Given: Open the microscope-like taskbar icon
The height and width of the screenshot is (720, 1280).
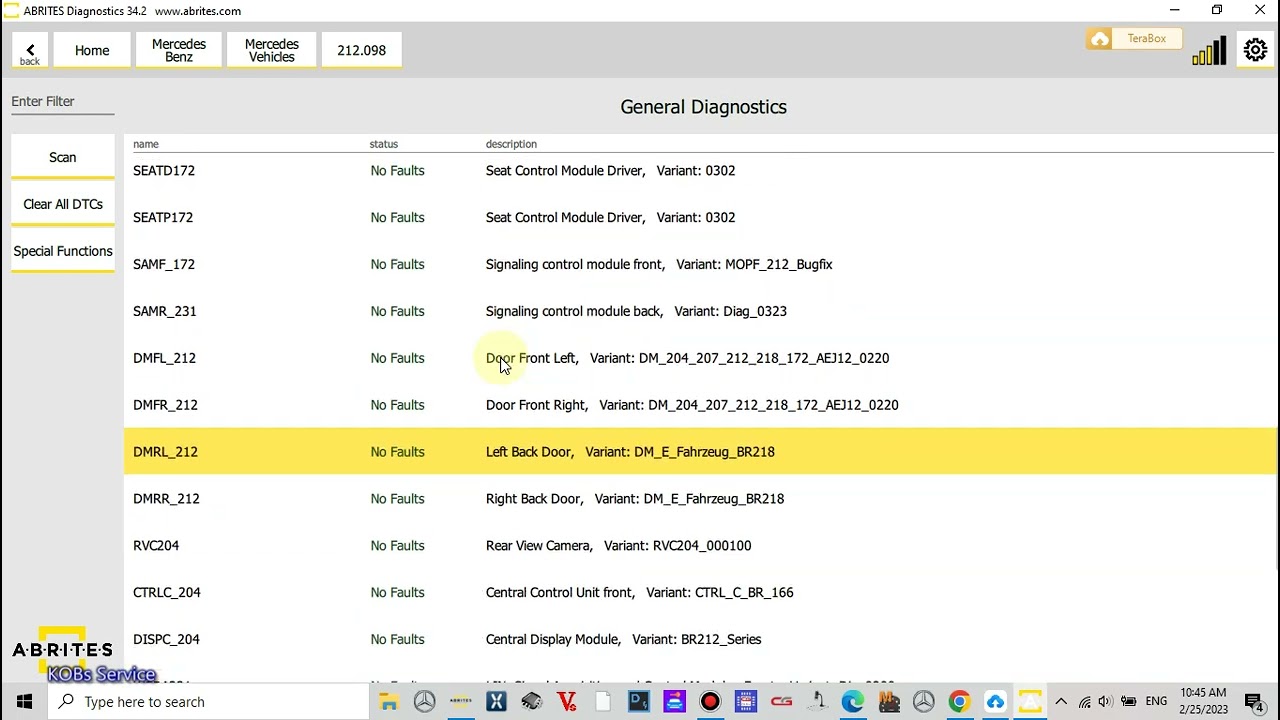Looking at the screenshot, I should pos(817,702).
